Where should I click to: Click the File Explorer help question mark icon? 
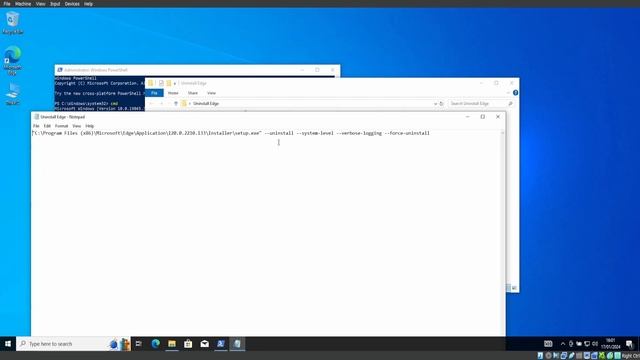[x=516, y=93]
